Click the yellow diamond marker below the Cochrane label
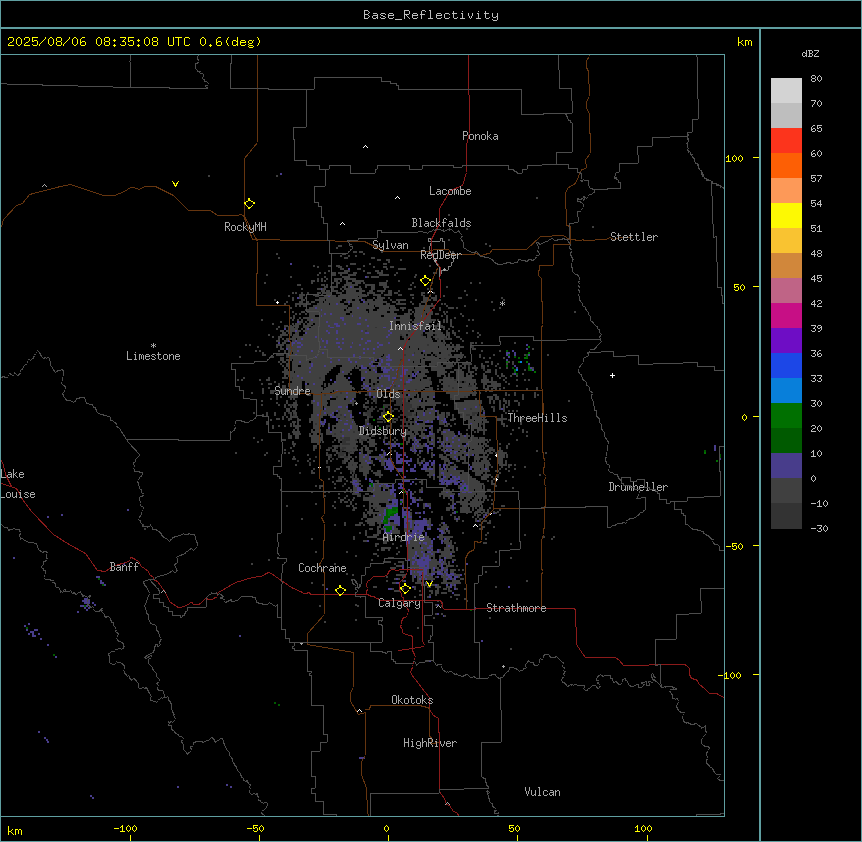 click(x=340, y=590)
